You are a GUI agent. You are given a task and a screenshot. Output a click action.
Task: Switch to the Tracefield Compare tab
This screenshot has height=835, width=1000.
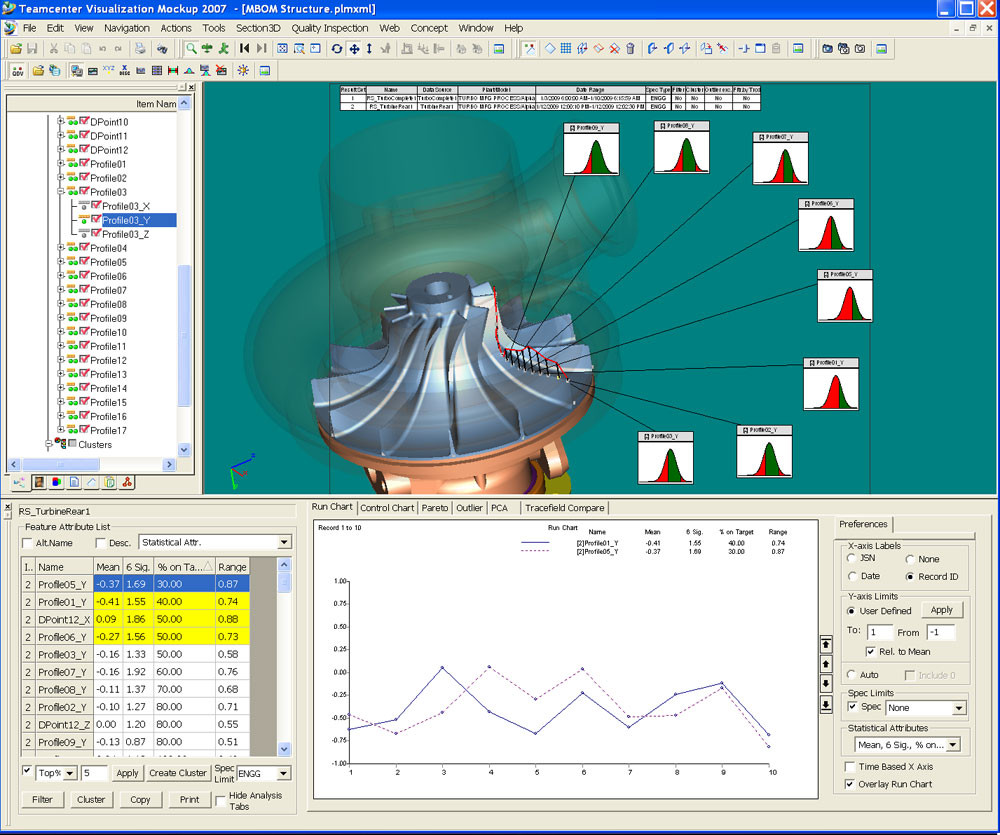click(564, 508)
